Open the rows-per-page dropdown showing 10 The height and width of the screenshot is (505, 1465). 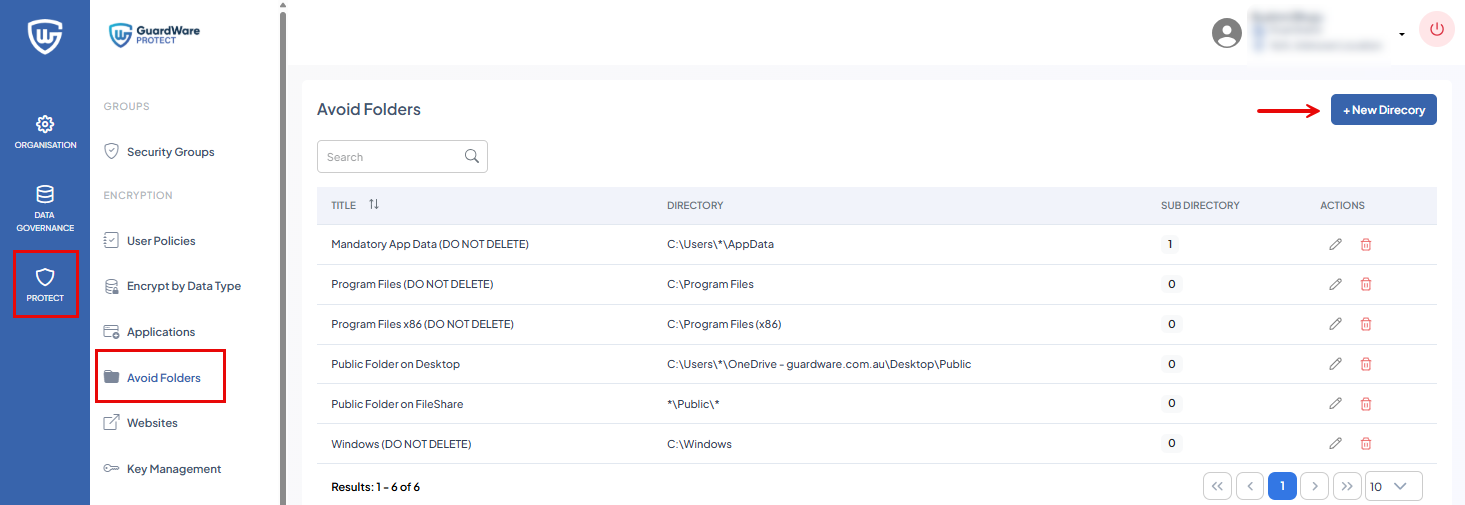[1394, 486]
